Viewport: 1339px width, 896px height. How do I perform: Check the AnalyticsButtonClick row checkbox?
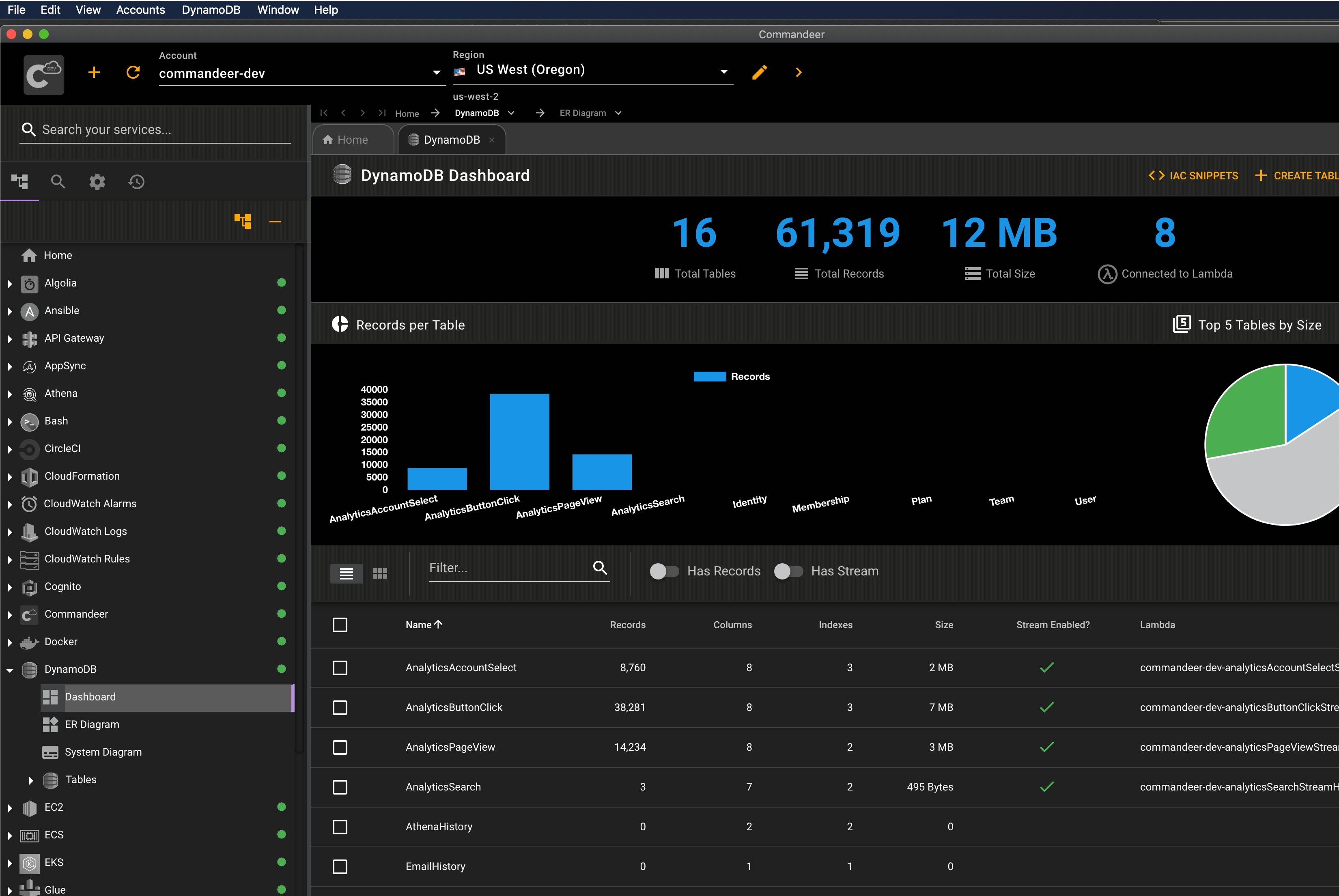tap(340, 708)
